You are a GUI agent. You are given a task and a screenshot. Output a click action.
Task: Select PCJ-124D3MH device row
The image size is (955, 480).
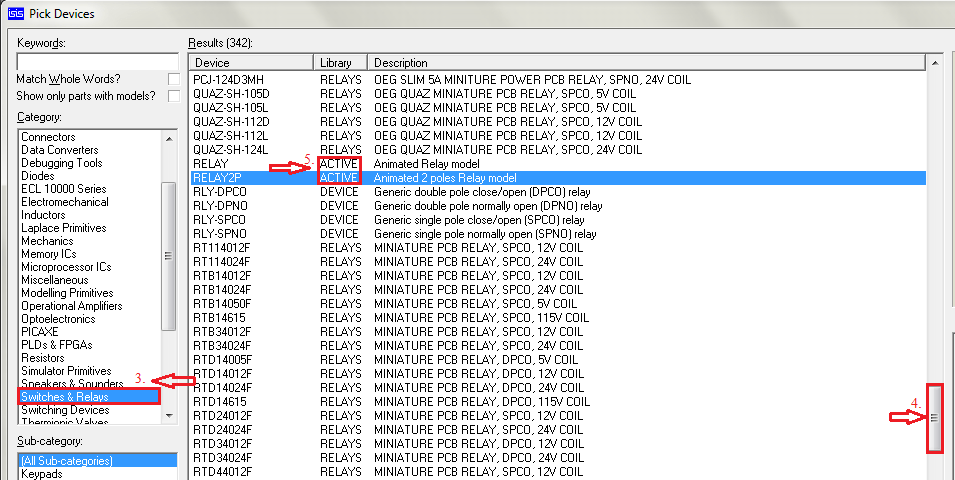[x=557, y=80]
